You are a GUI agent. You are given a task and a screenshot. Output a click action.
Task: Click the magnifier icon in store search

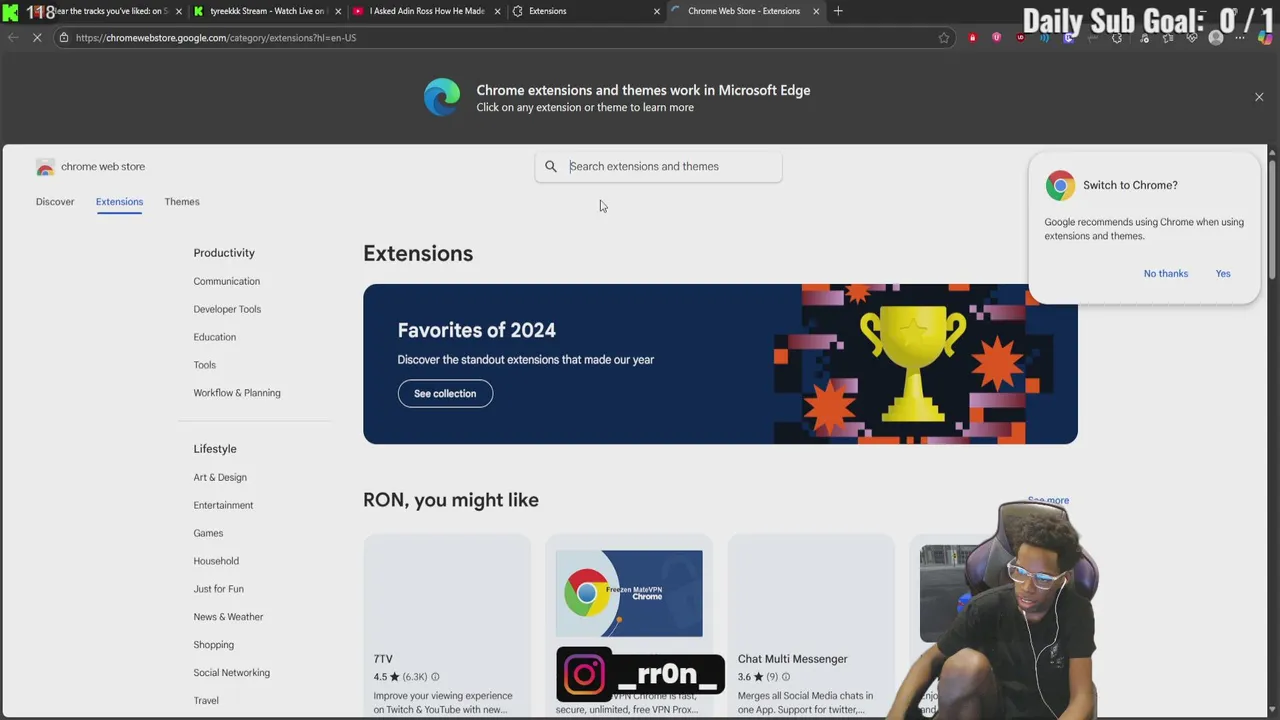(x=551, y=167)
